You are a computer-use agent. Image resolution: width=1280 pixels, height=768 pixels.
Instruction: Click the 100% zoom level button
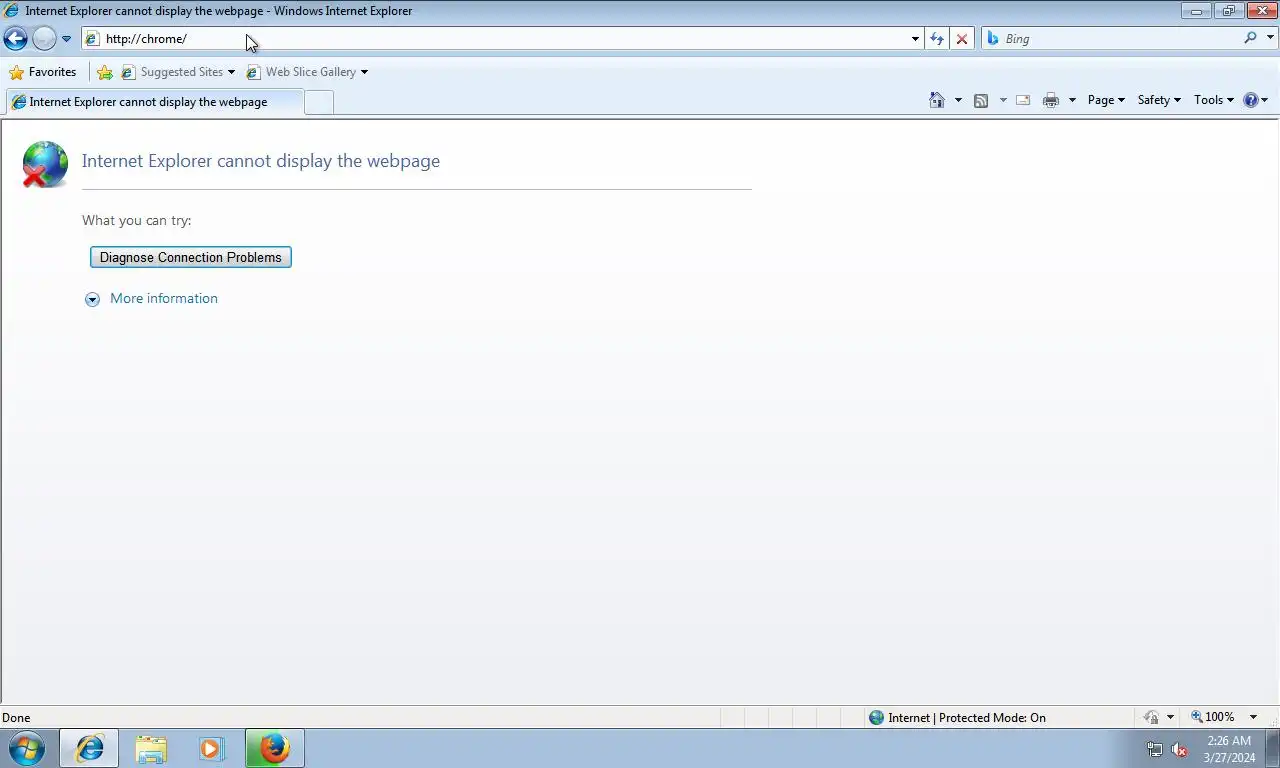click(1213, 717)
